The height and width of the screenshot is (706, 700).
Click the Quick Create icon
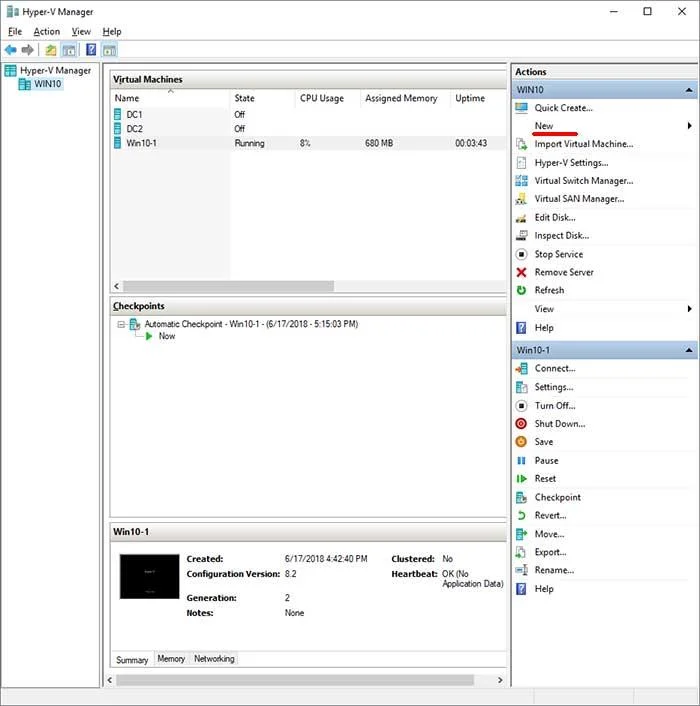point(521,108)
